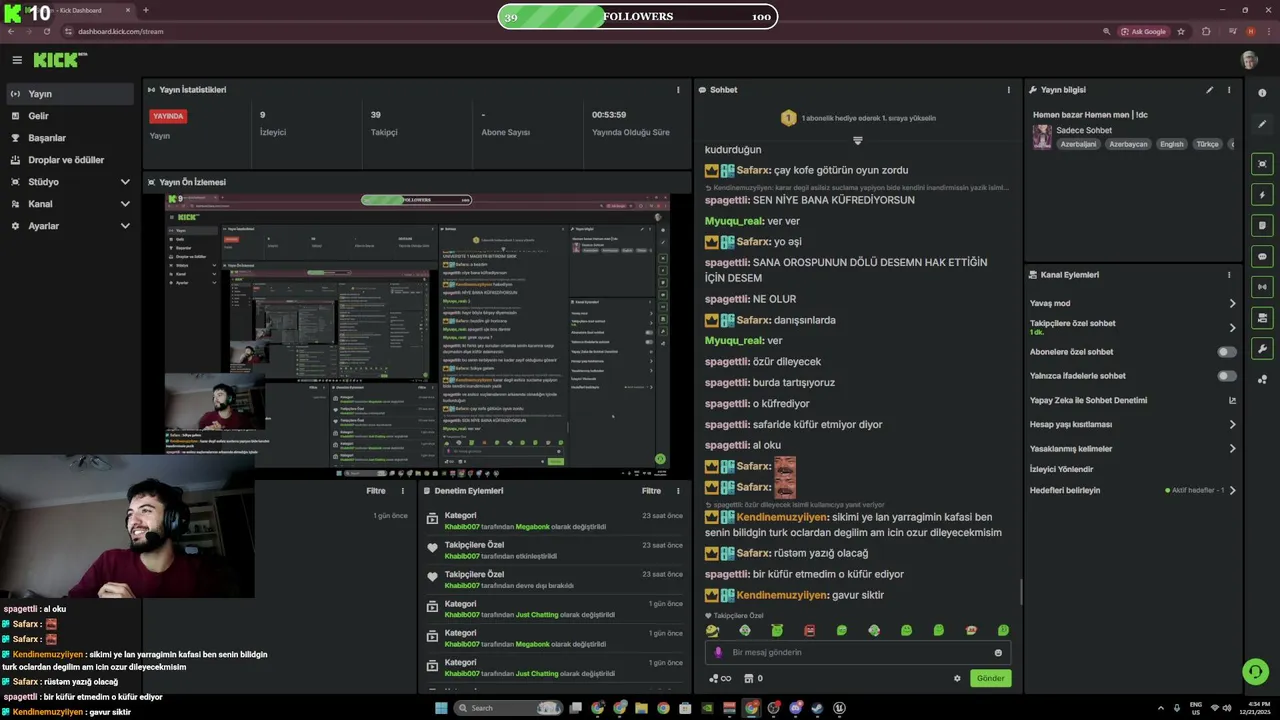Click the green support headset button
The image size is (1280, 720).
1254,671
